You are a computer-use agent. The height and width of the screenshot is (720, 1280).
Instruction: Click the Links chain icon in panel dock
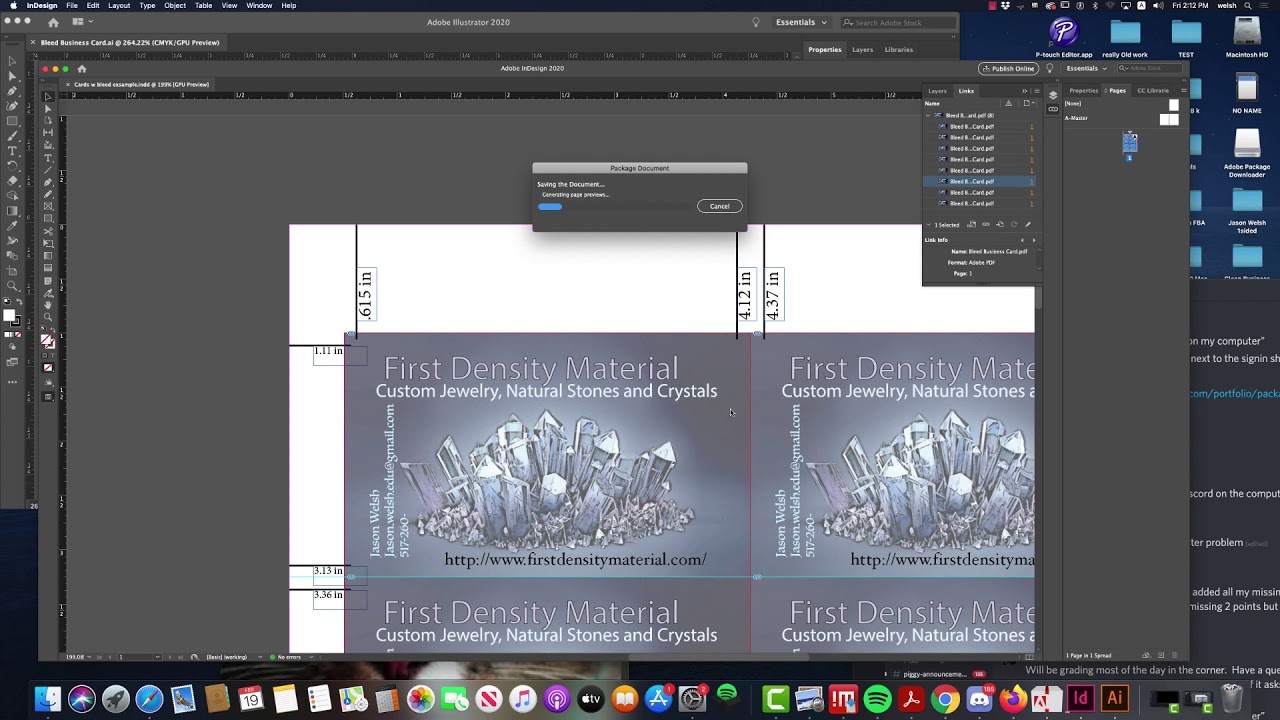coord(1053,109)
